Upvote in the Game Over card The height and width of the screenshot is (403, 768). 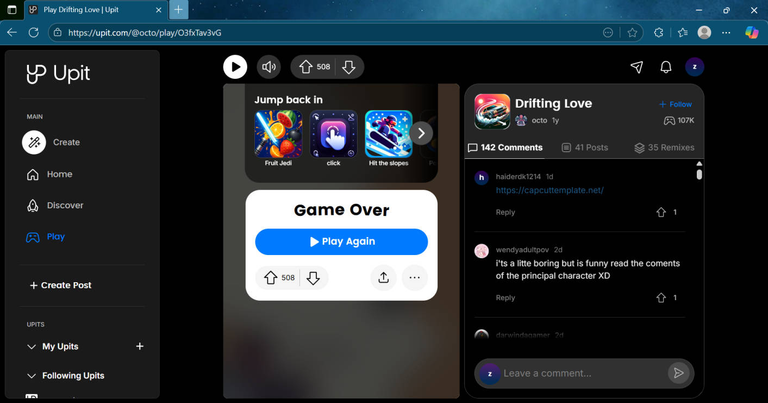click(x=271, y=278)
